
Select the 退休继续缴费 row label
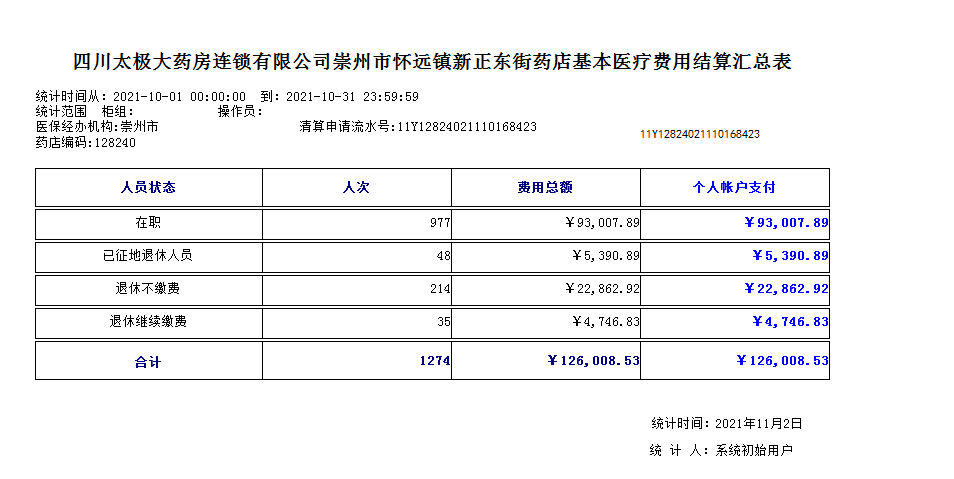(x=148, y=321)
